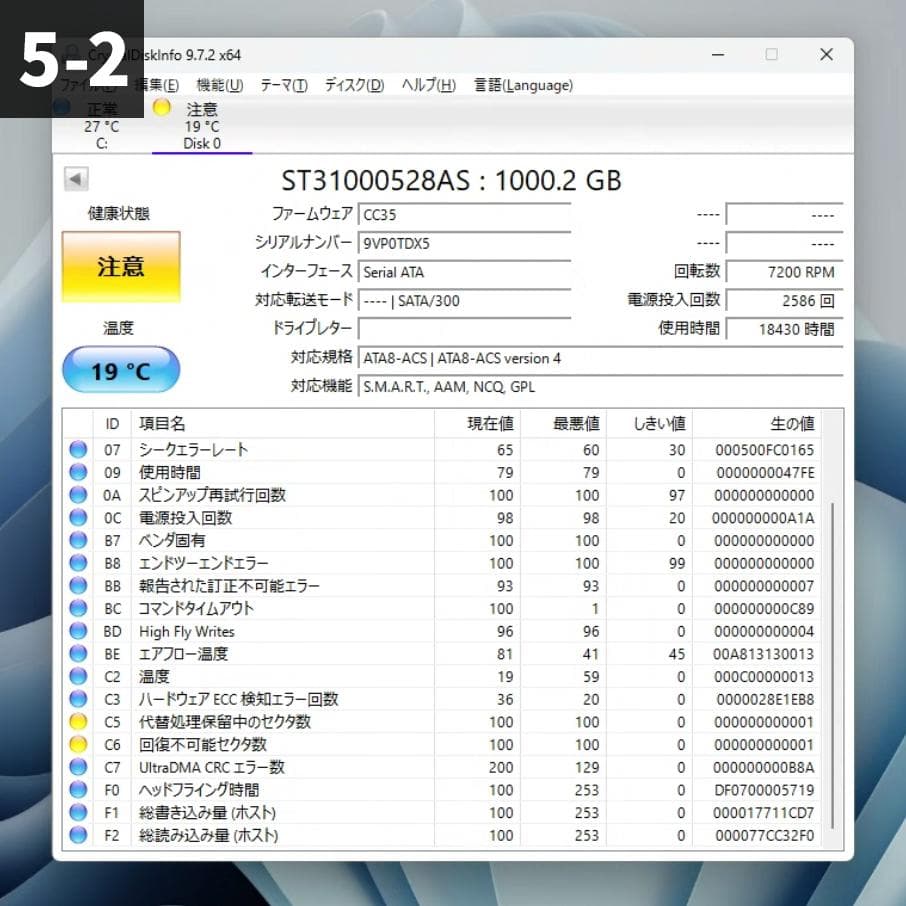Click the blue dot for UltraDMA CRC エラー数
This screenshot has height=906, width=906.
pos(78,767)
